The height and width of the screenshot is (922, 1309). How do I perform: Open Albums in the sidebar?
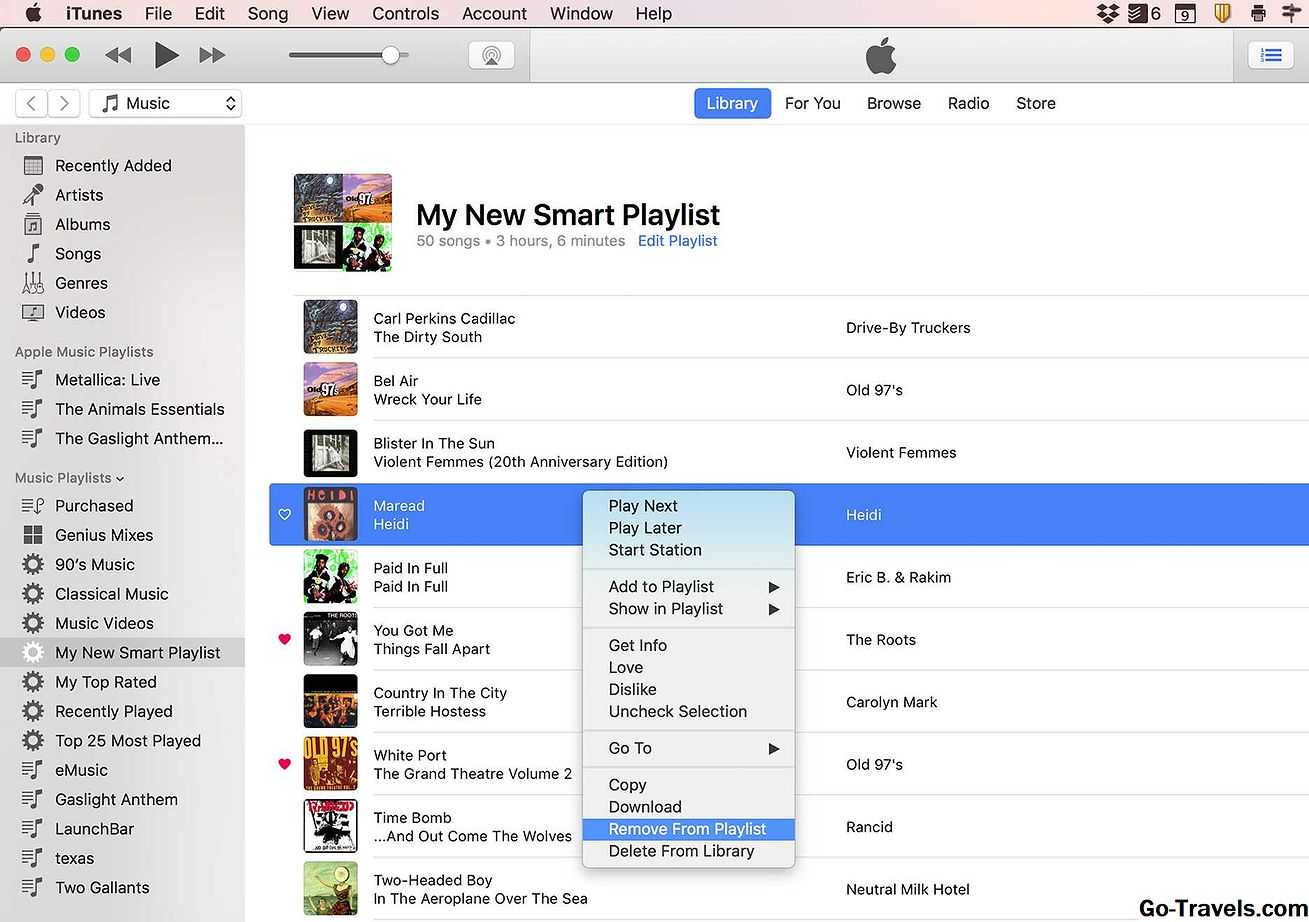pyautogui.click(x=82, y=225)
